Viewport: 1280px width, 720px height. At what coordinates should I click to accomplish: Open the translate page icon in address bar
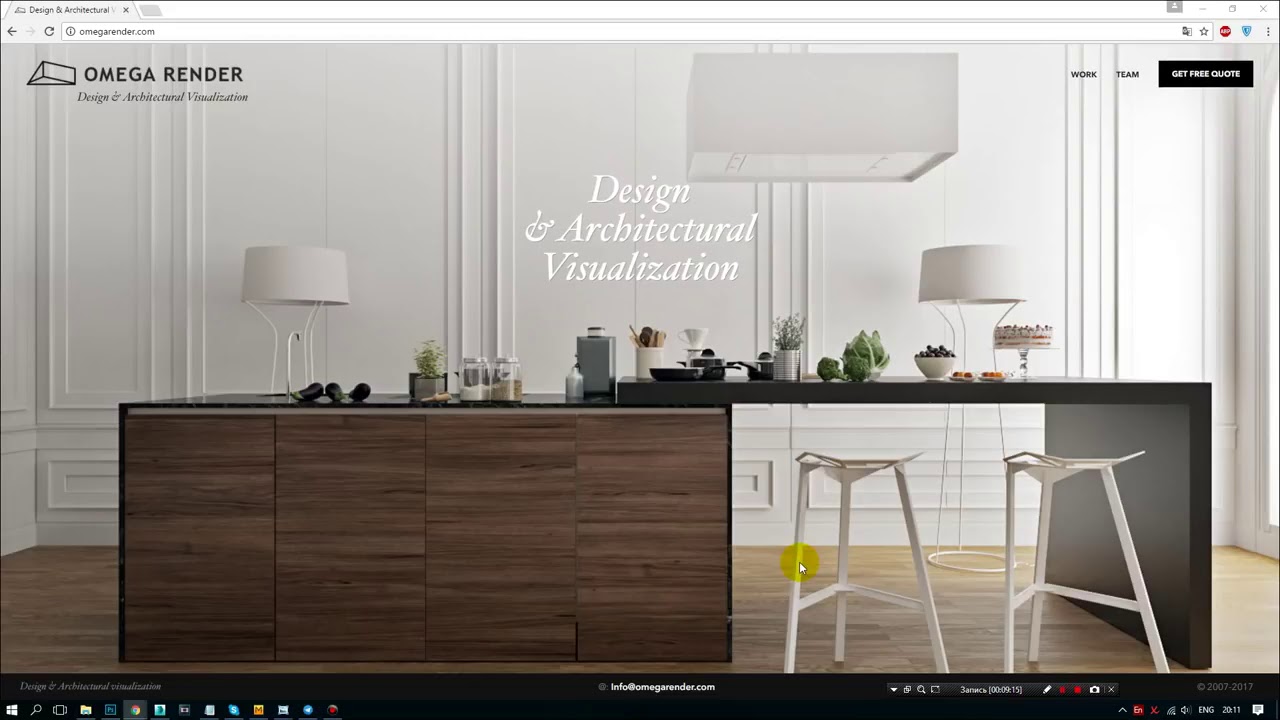pos(1187,31)
